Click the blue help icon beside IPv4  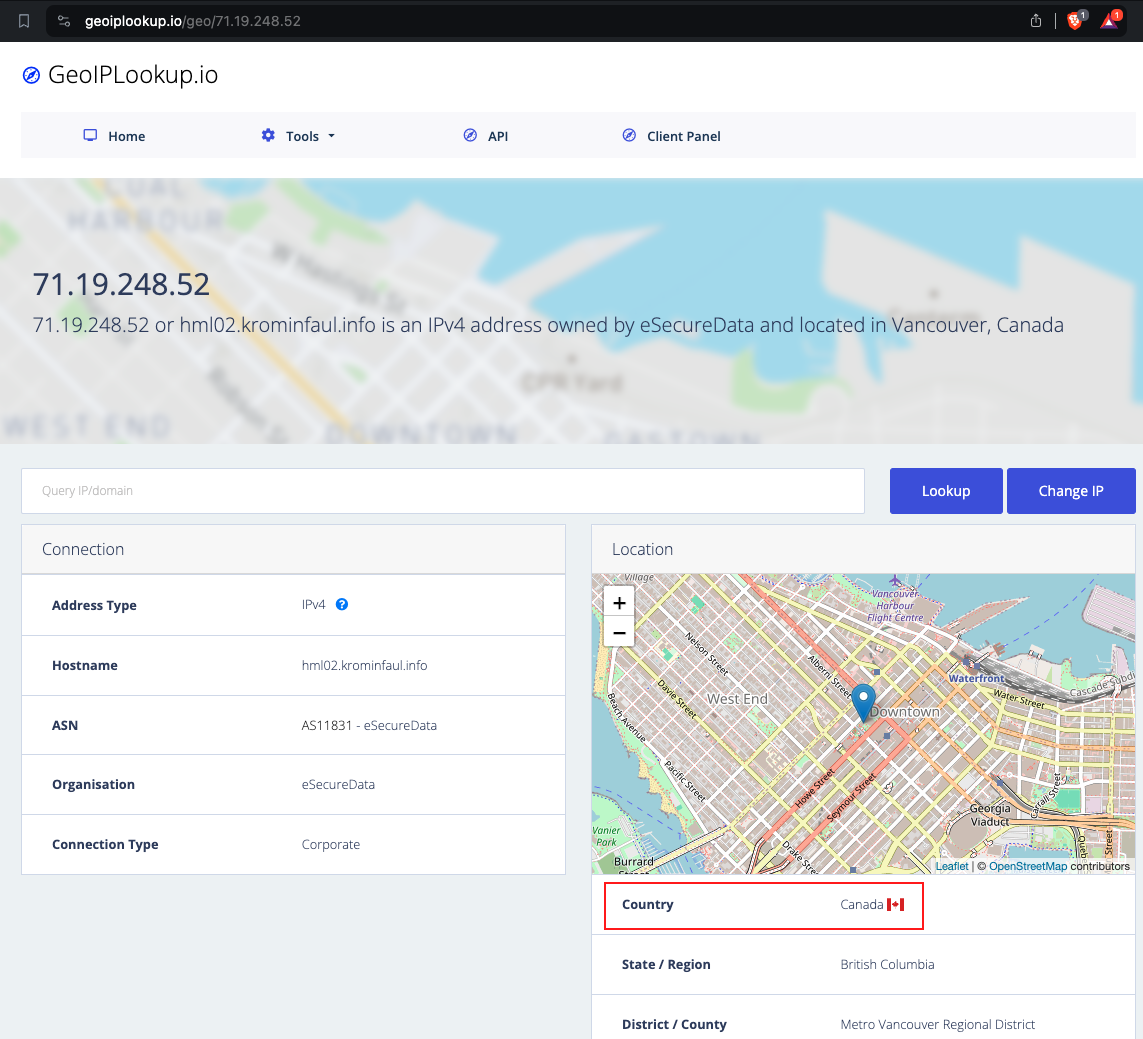coord(342,604)
